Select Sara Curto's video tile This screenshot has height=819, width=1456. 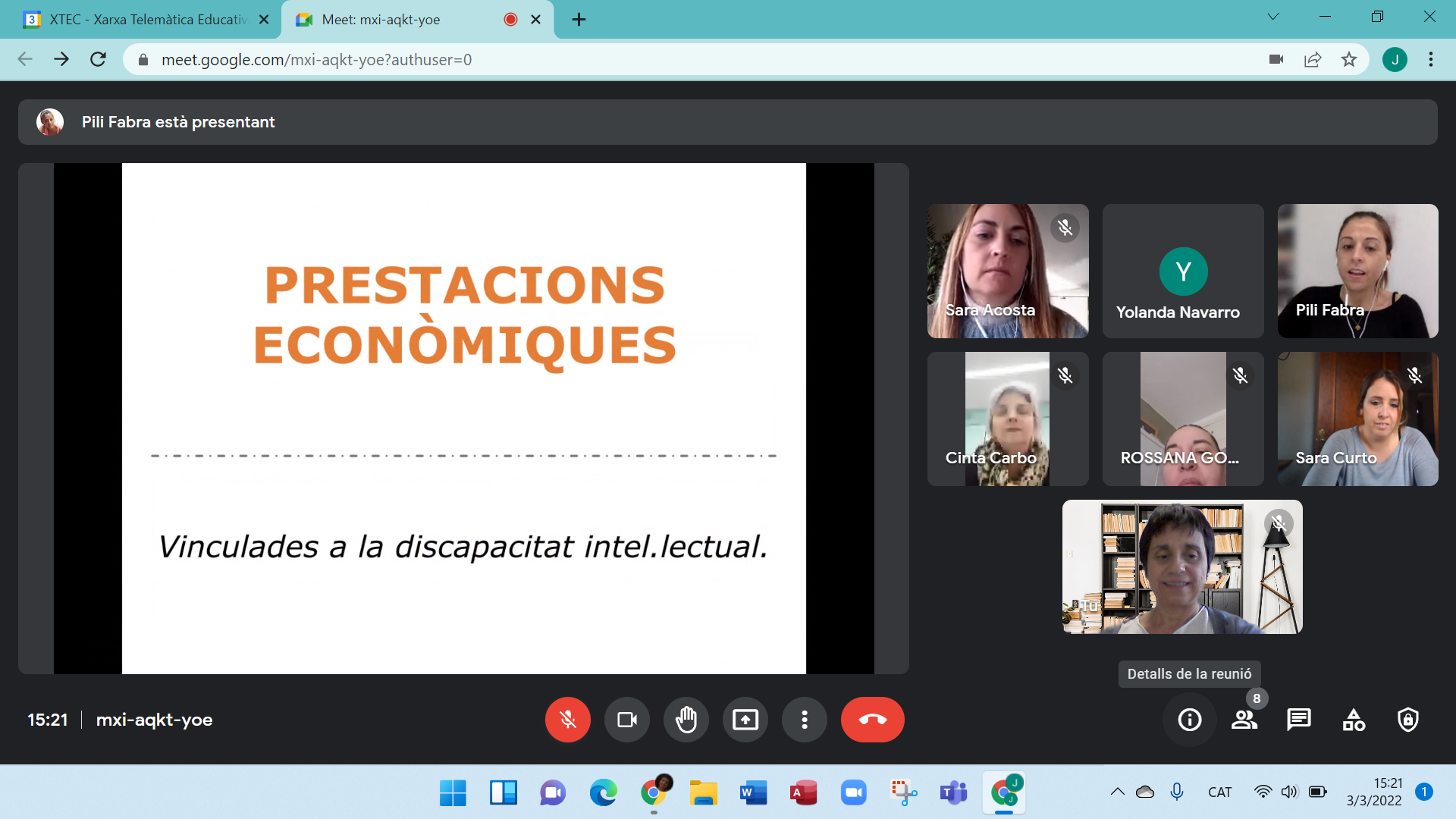pyautogui.click(x=1357, y=419)
